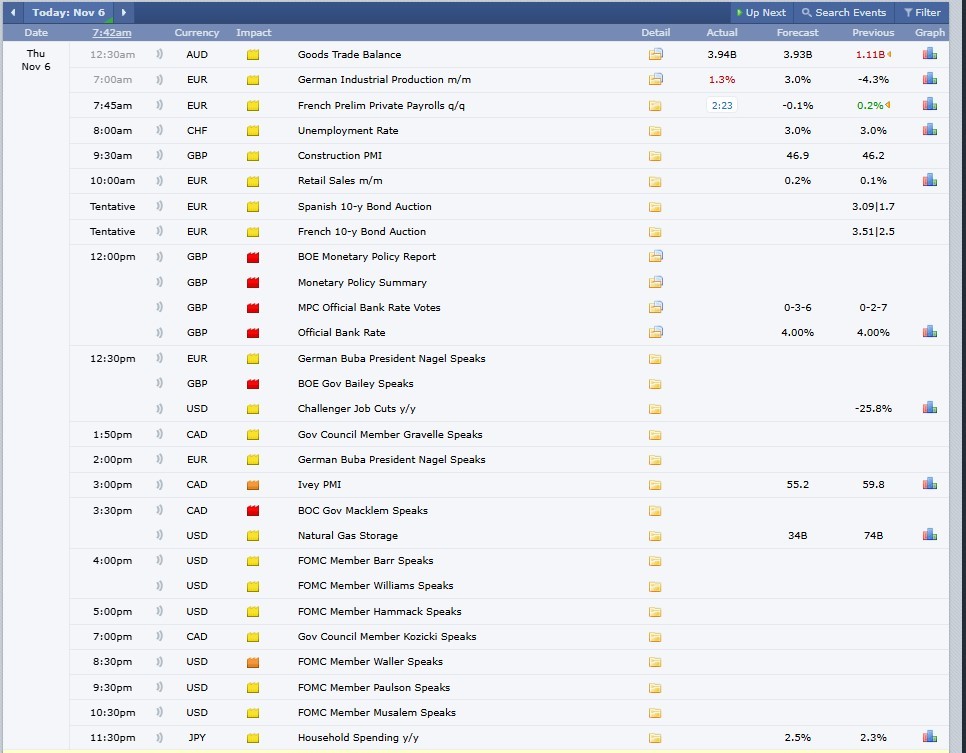The width and height of the screenshot is (966, 753).
Task: Click the Search Events magnifier
Action: pyautogui.click(x=807, y=13)
